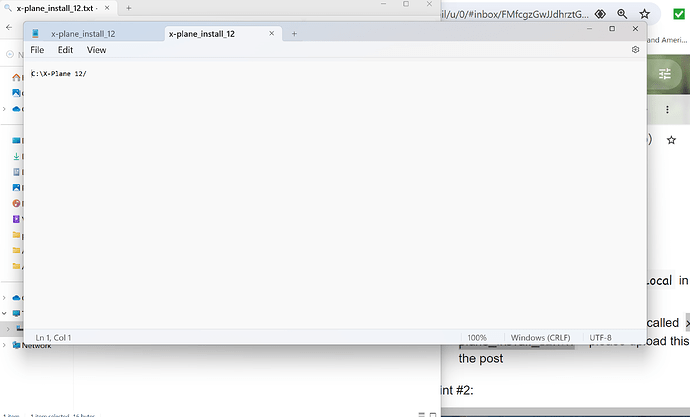The width and height of the screenshot is (690, 417).
Task: Click UTF-8 encoding indicator
Action: 601,338
